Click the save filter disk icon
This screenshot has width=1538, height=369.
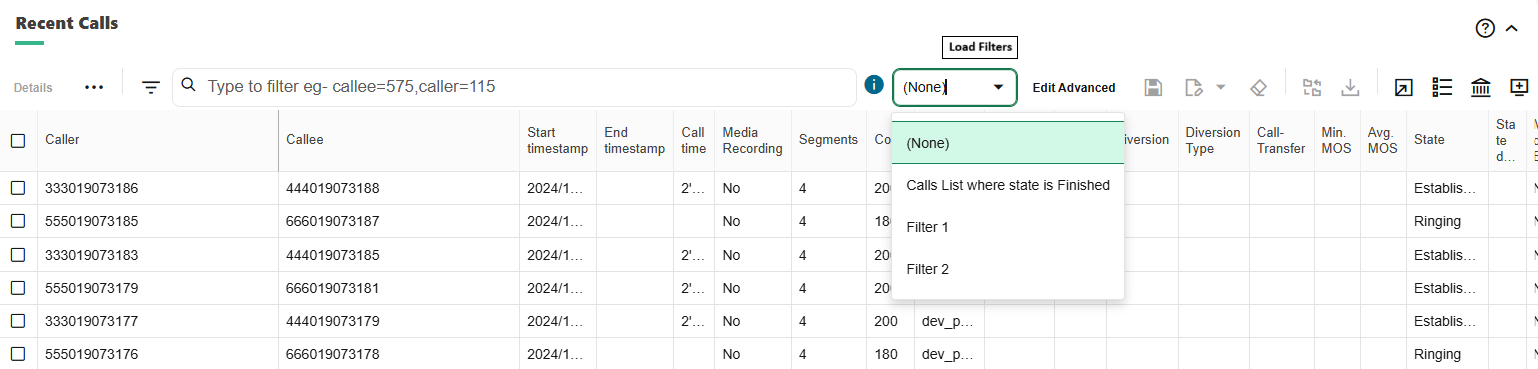(1153, 87)
